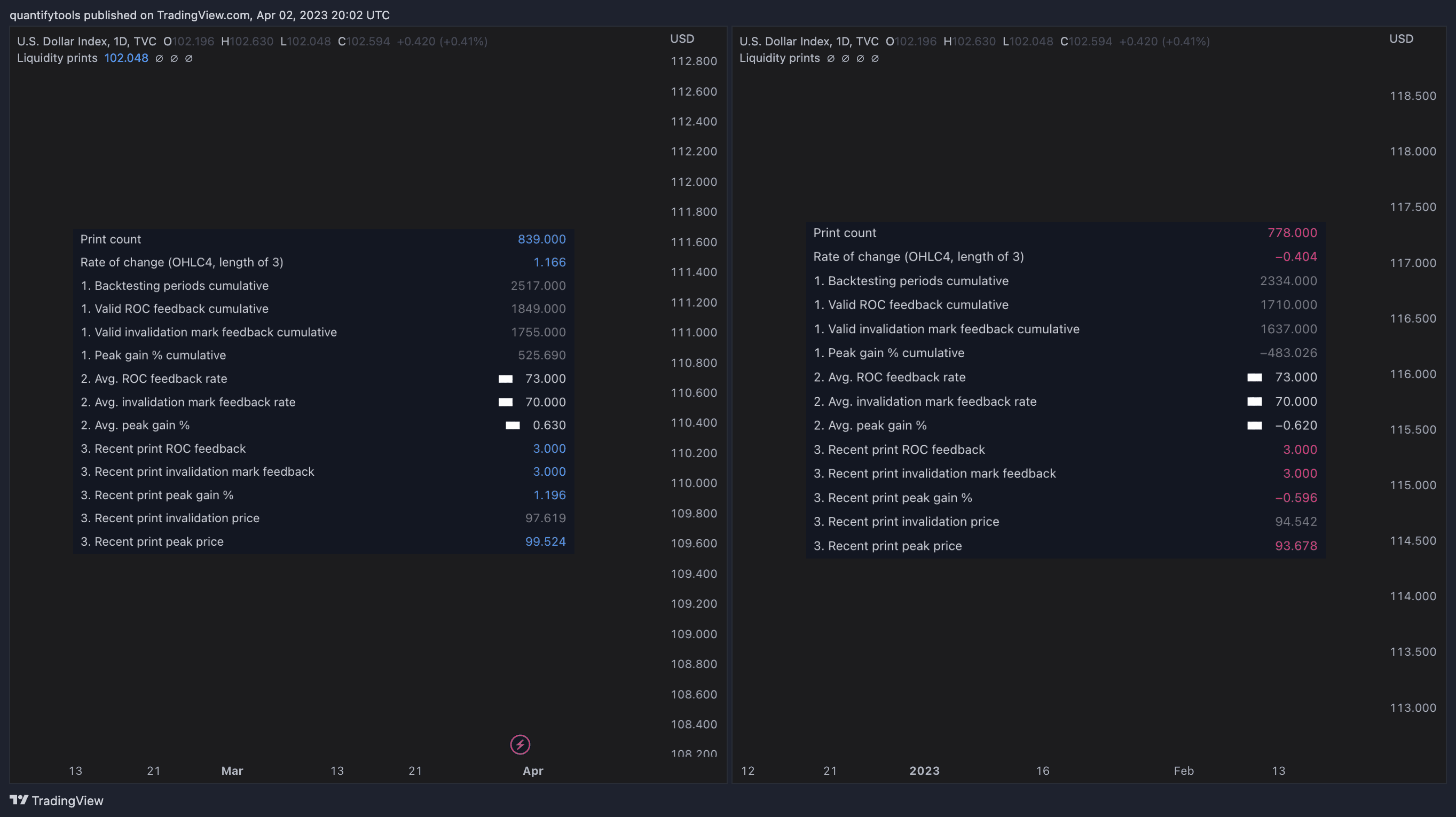The width and height of the screenshot is (1456, 817).
Task: Click right Recent print peak price 93.678
Action: pyautogui.click(x=1295, y=546)
